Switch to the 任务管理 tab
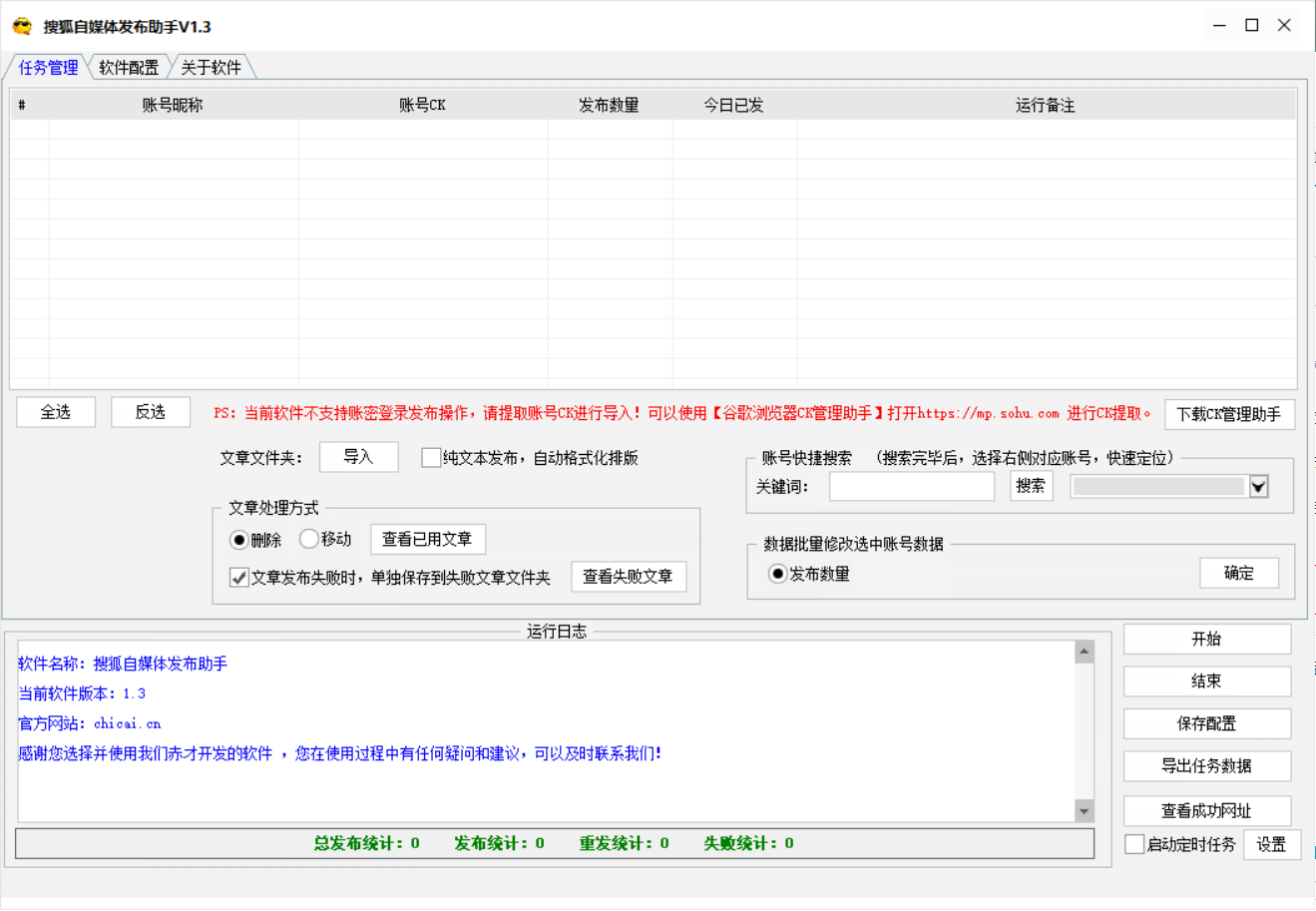The height and width of the screenshot is (911, 1316). pyautogui.click(x=48, y=67)
